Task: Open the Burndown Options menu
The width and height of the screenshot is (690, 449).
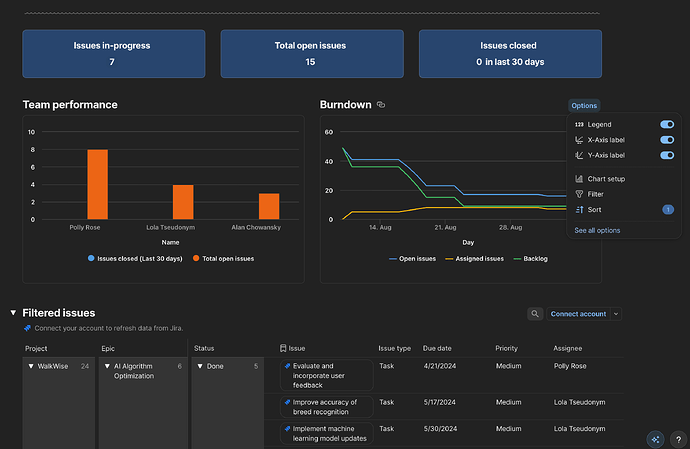Action: tap(584, 105)
